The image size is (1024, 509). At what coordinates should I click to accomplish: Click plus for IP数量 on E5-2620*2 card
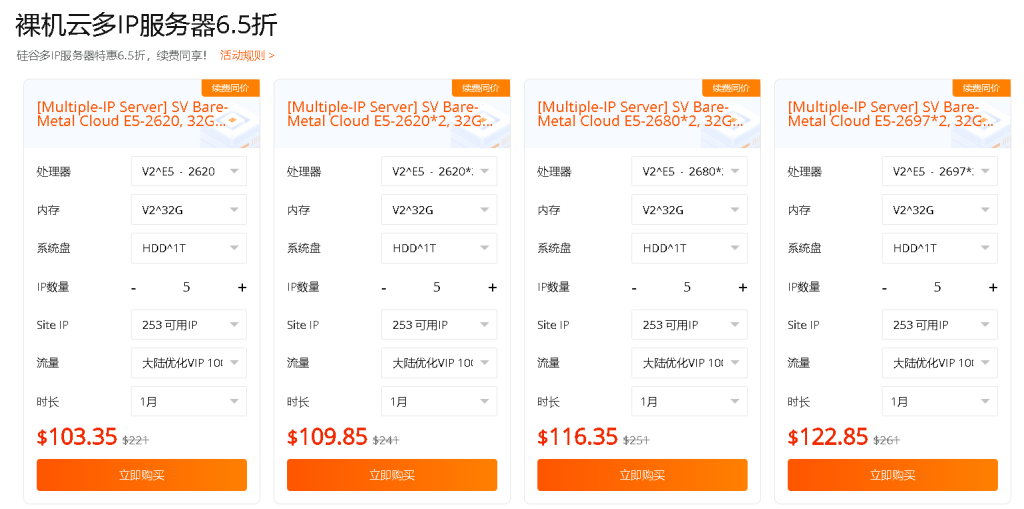pyautogui.click(x=492, y=288)
